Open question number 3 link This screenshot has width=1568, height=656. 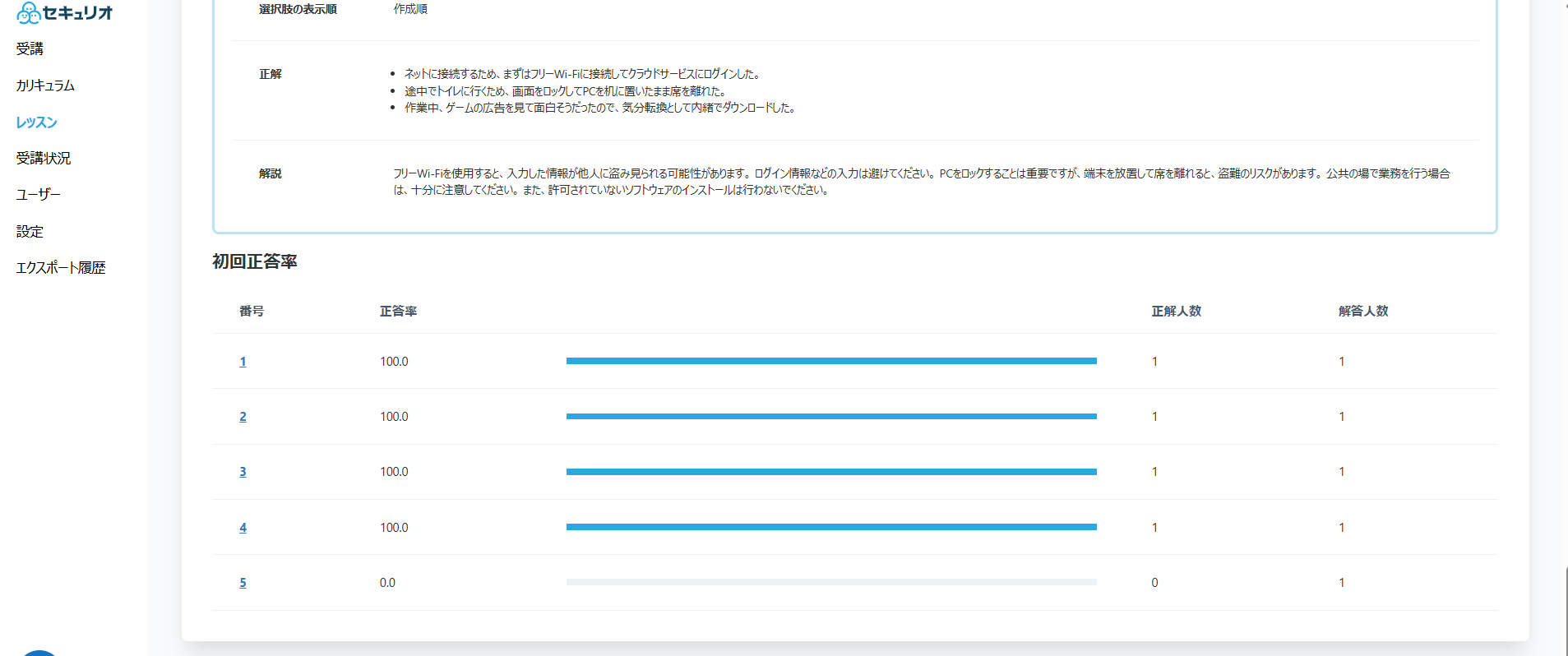point(243,472)
